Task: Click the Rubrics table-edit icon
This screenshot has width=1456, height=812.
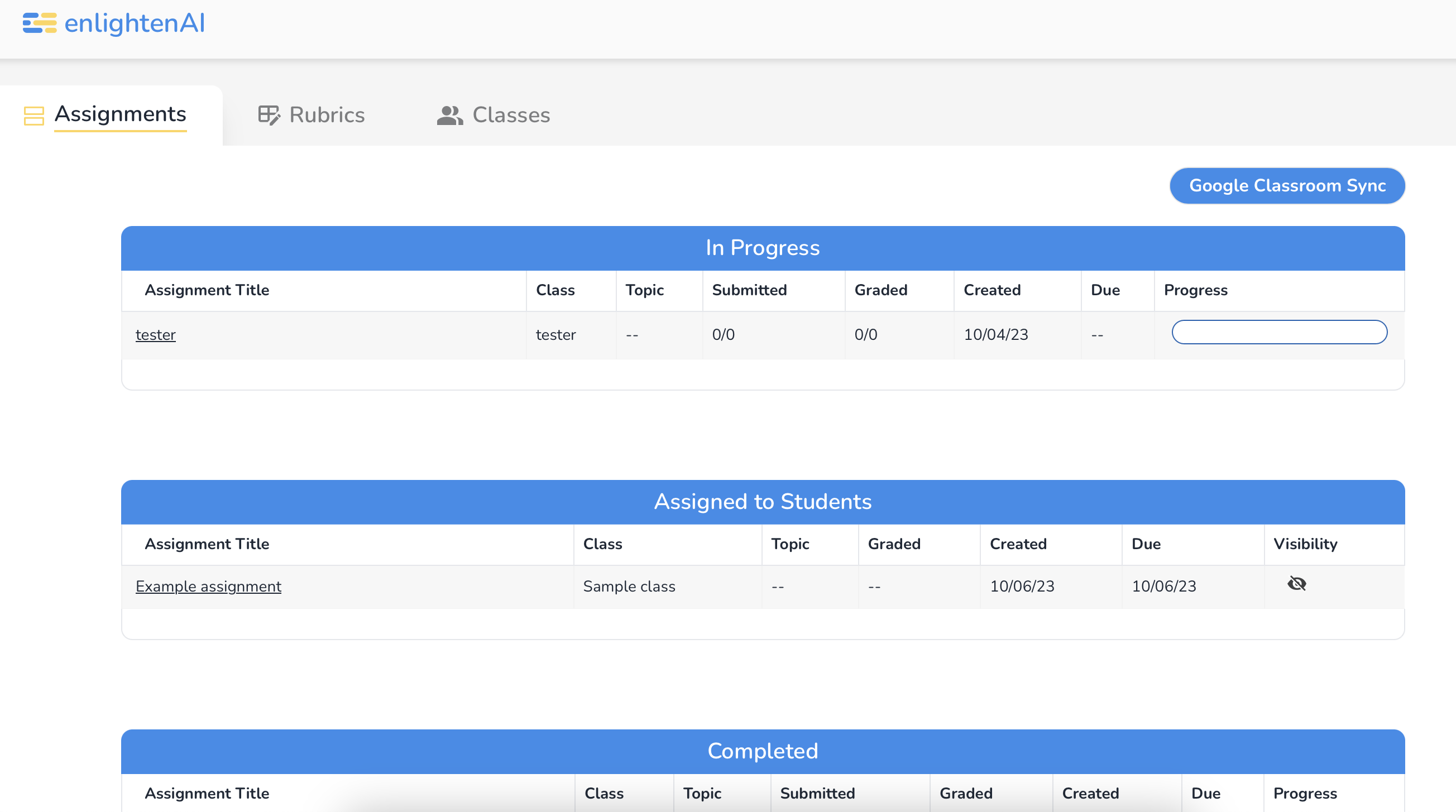Action: 269,116
